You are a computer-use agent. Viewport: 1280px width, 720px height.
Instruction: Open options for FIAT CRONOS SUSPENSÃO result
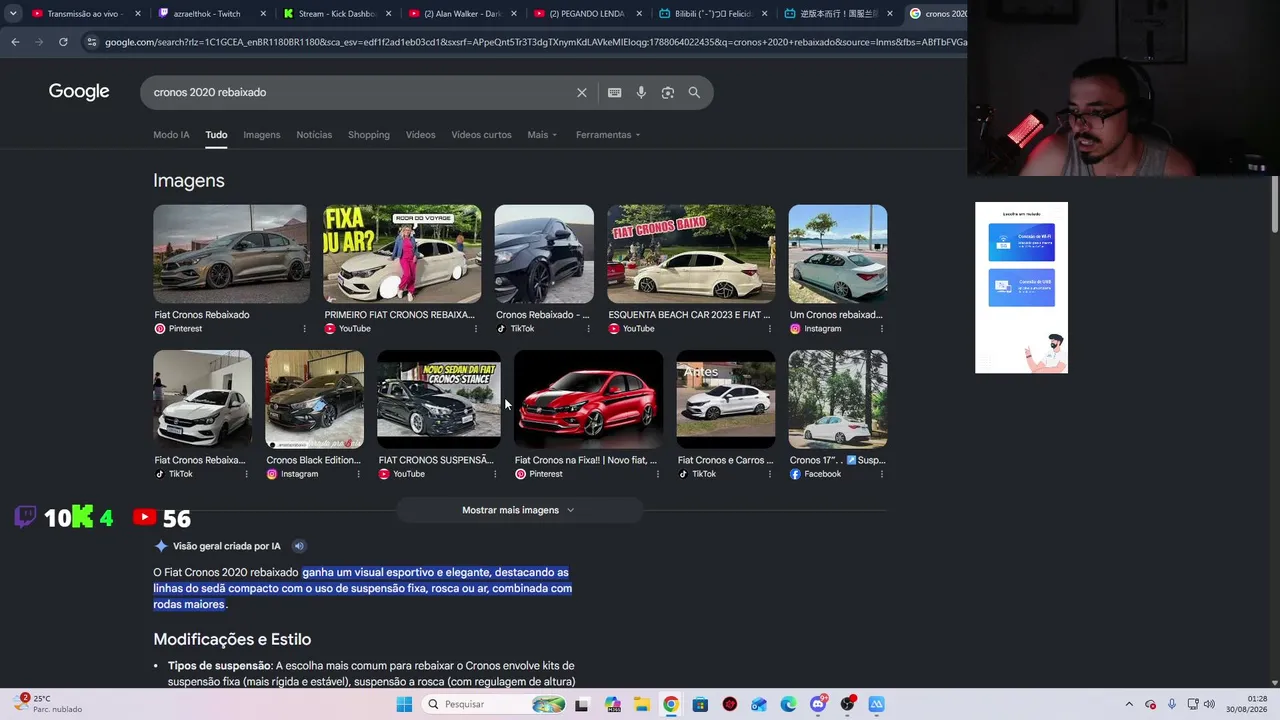(x=494, y=474)
